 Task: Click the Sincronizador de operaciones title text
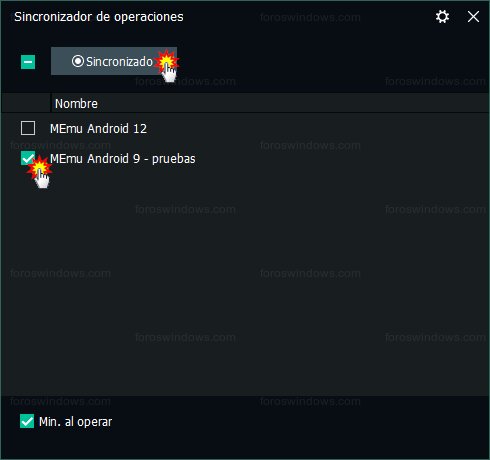coord(99,17)
